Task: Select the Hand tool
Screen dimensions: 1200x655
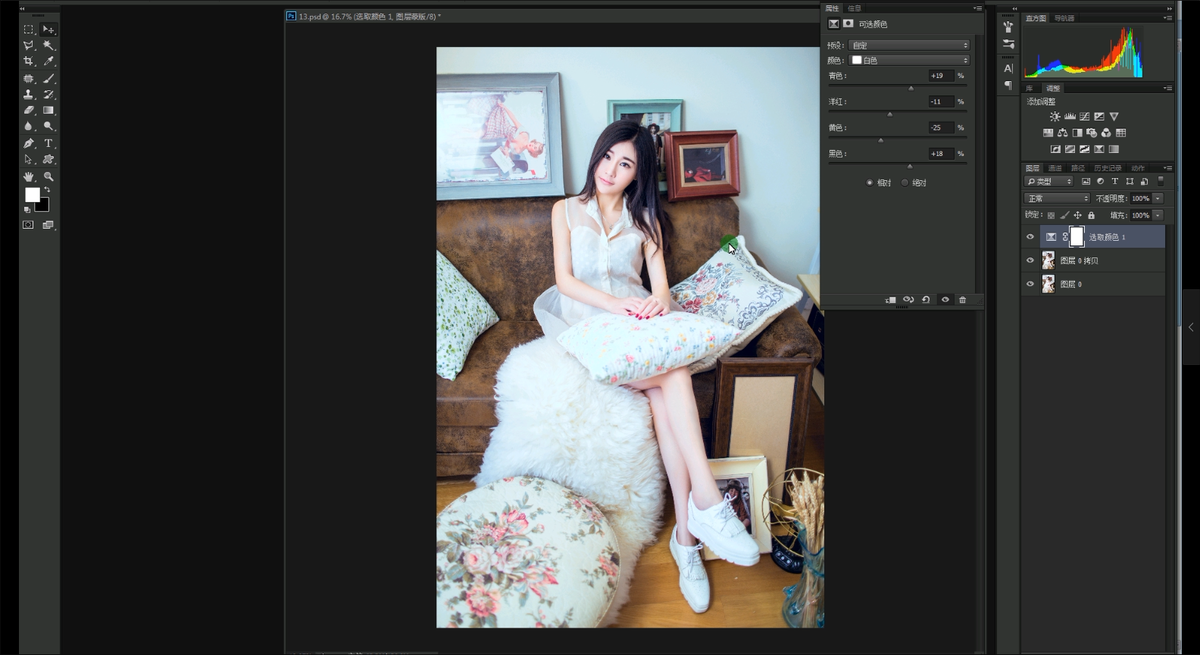Action: 29,176
